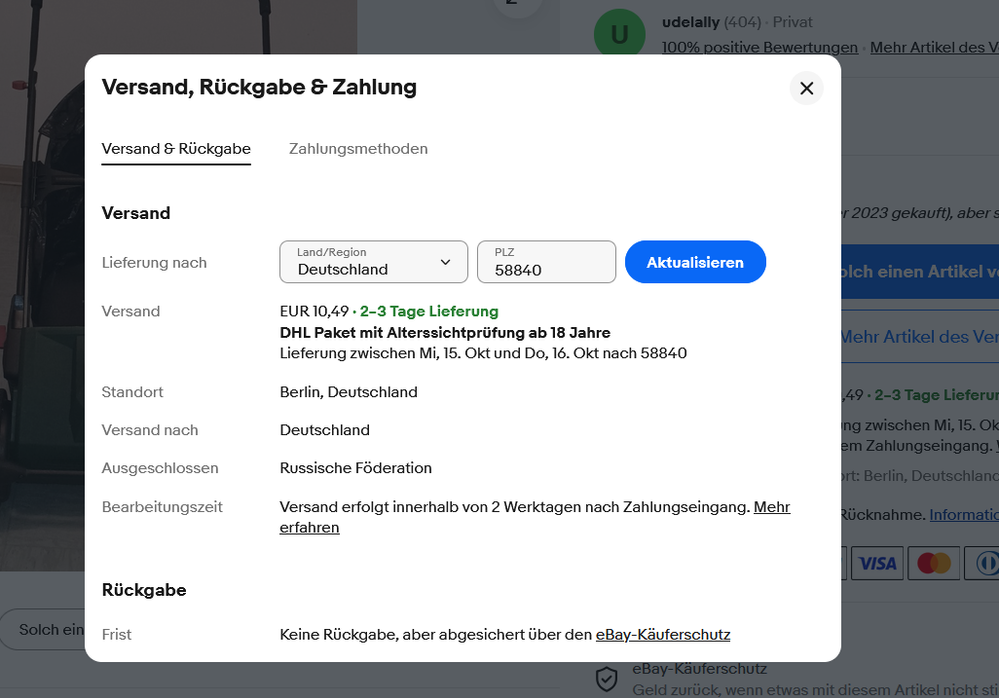This screenshot has width=999, height=698.
Task: Select the Versand & Rückgabe tab
Action: tap(176, 148)
